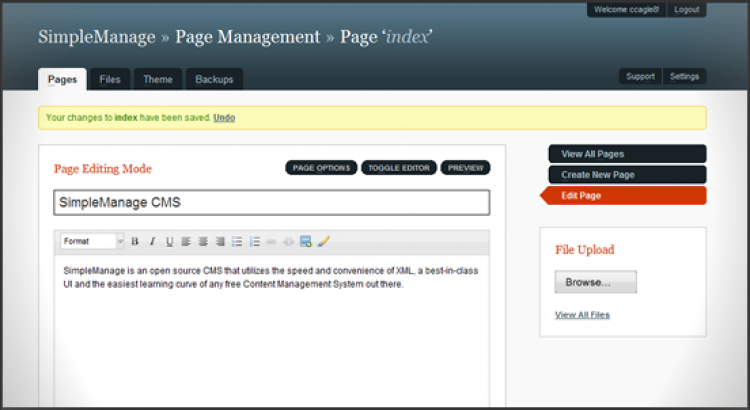The width and height of the screenshot is (750, 410).
Task: Open Page Options
Action: click(321, 168)
